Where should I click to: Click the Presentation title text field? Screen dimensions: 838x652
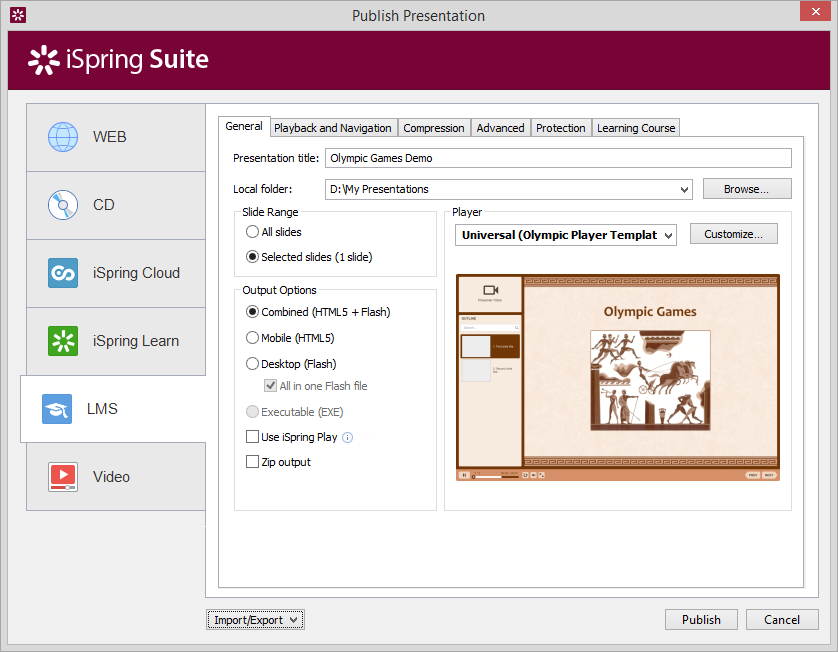click(557, 158)
